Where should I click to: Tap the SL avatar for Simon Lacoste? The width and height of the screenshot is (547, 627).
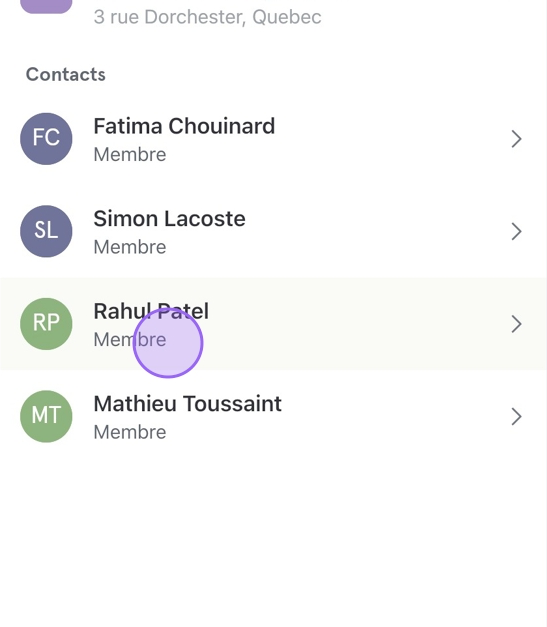46,231
